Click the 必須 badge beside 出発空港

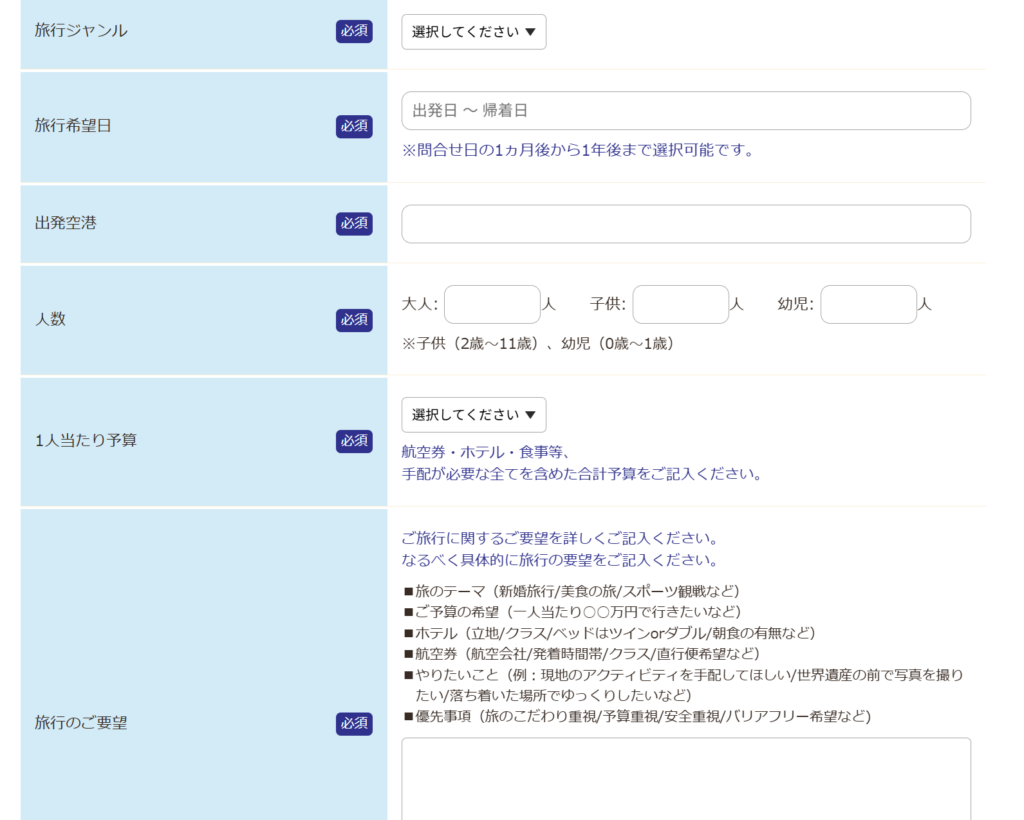tap(354, 223)
